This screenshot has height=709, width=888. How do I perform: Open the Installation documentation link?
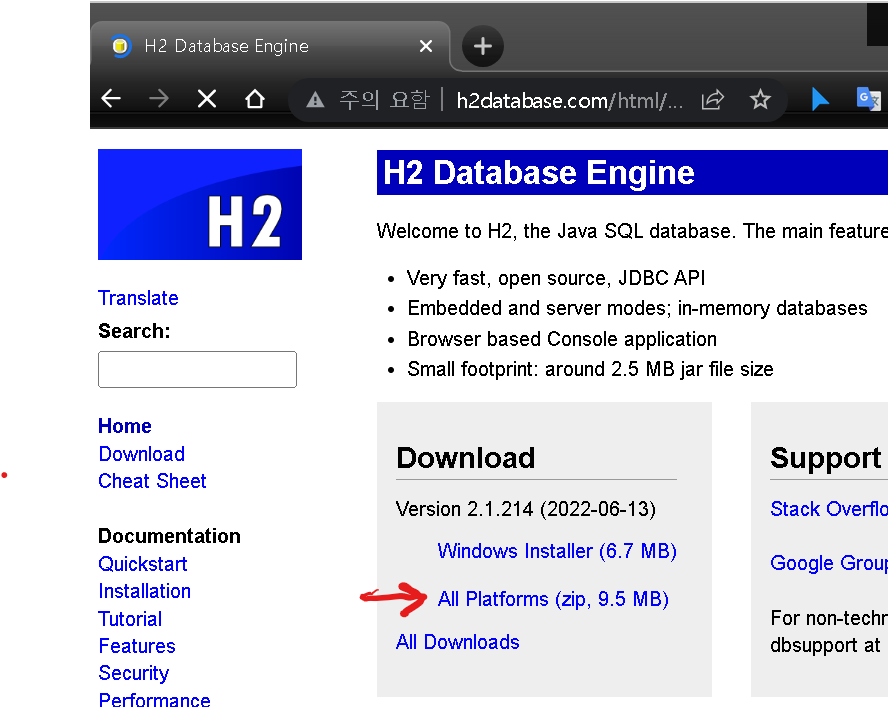point(144,591)
